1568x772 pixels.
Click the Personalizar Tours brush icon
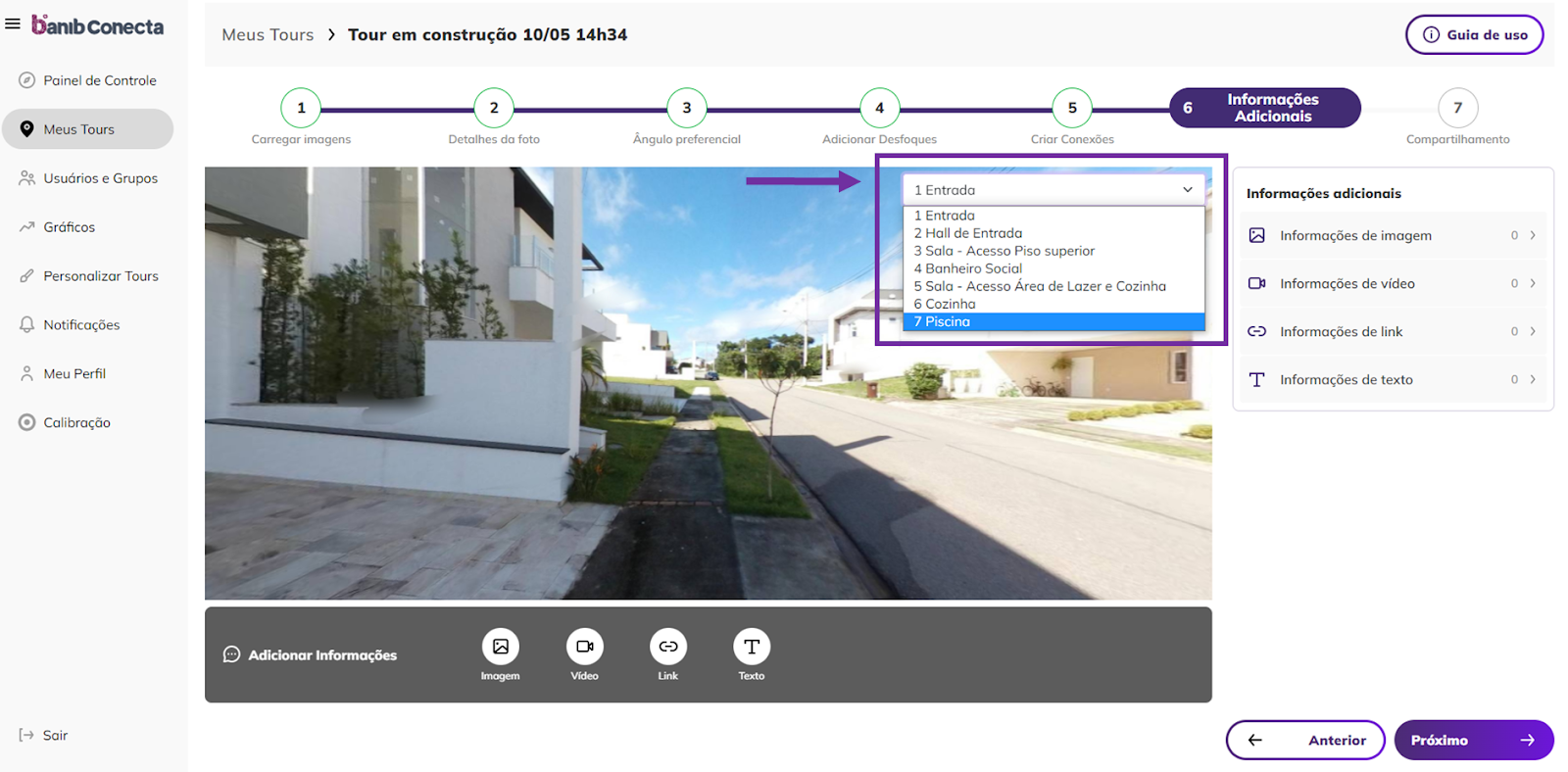[27, 276]
